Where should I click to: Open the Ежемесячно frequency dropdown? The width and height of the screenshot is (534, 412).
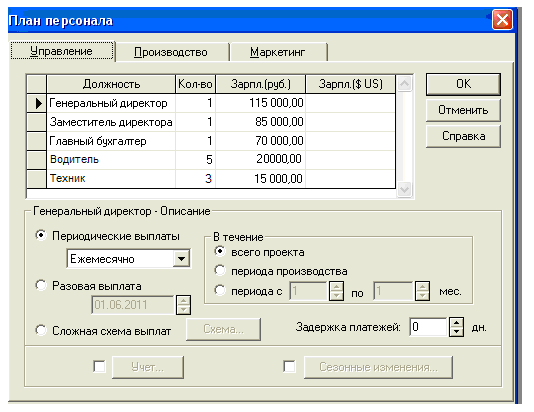point(181,259)
